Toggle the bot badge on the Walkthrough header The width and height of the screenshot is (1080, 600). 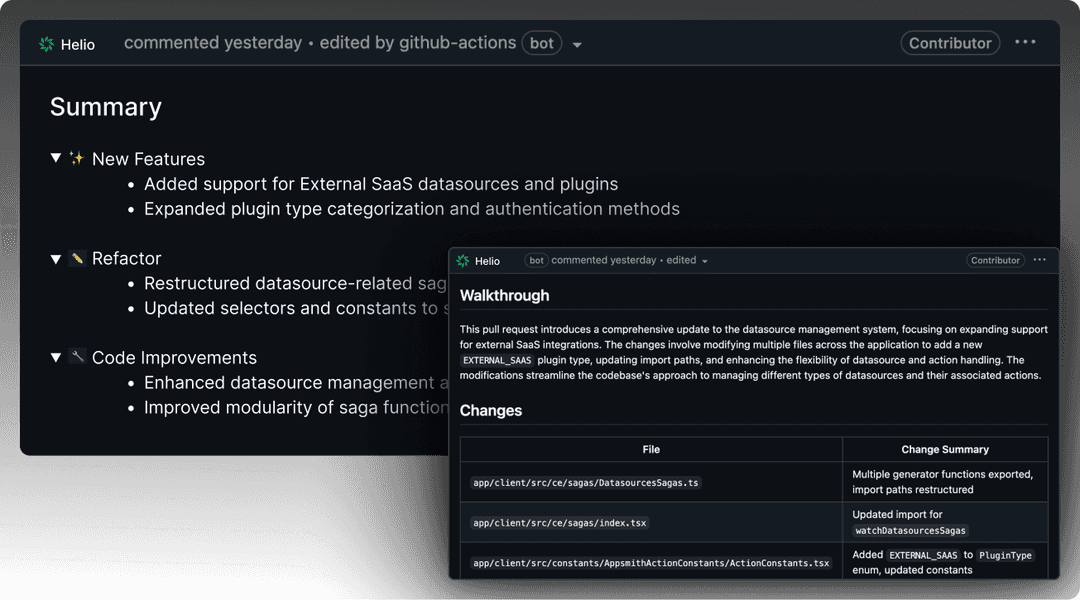pos(536,260)
